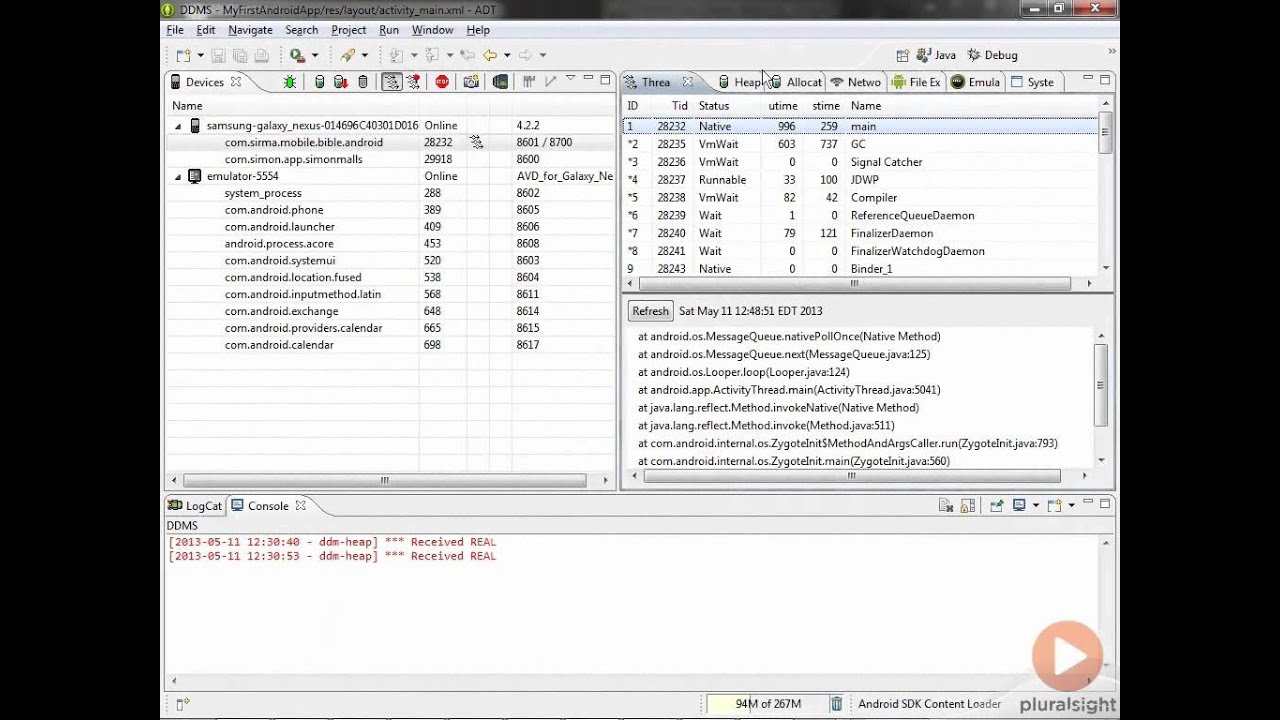
Task: Click the Run Garbage Collector trash icon
Action: pos(837,704)
